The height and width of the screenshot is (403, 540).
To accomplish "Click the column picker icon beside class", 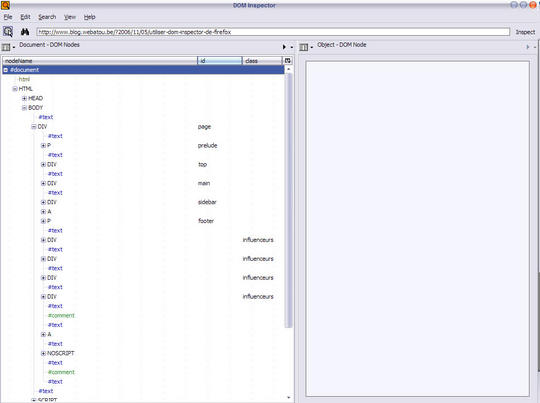I will [288, 61].
